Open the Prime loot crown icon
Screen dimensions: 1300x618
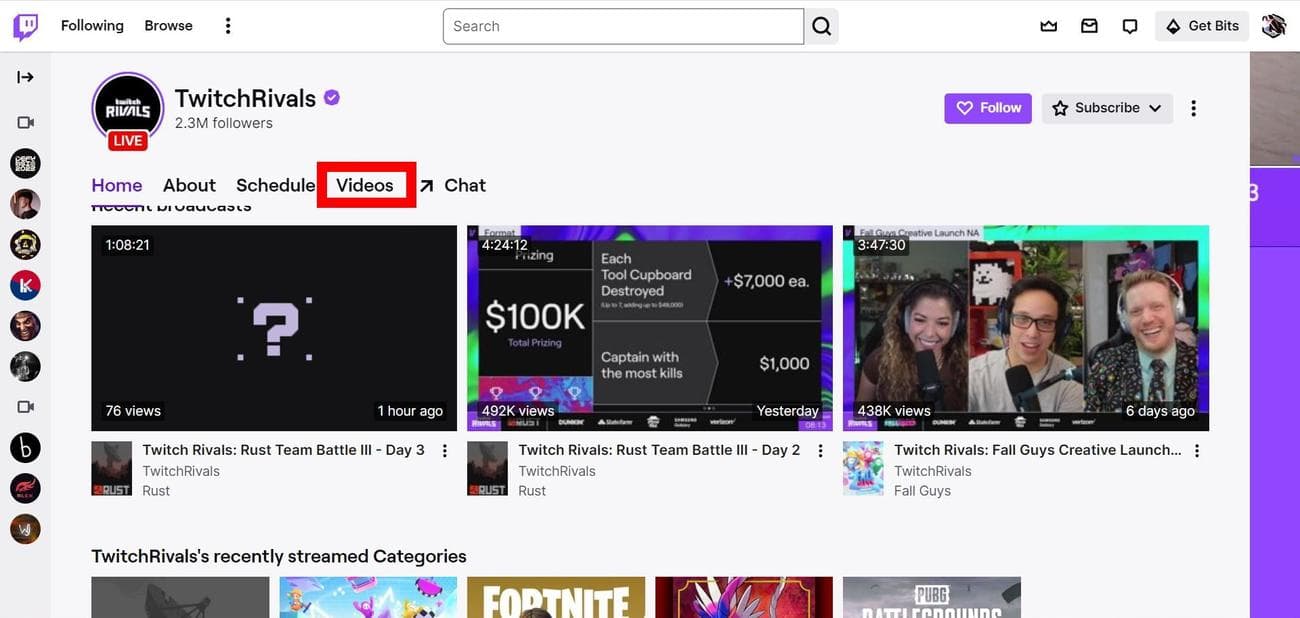point(1048,26)
